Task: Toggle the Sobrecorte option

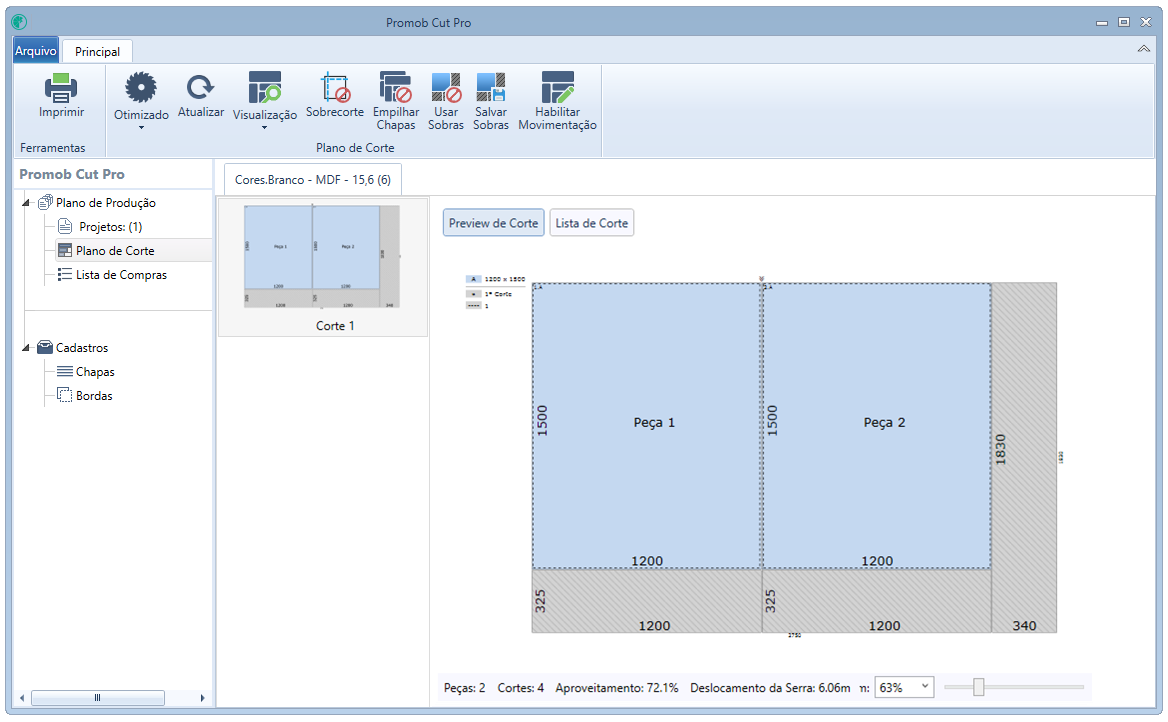Action: [x=334, y=87]
